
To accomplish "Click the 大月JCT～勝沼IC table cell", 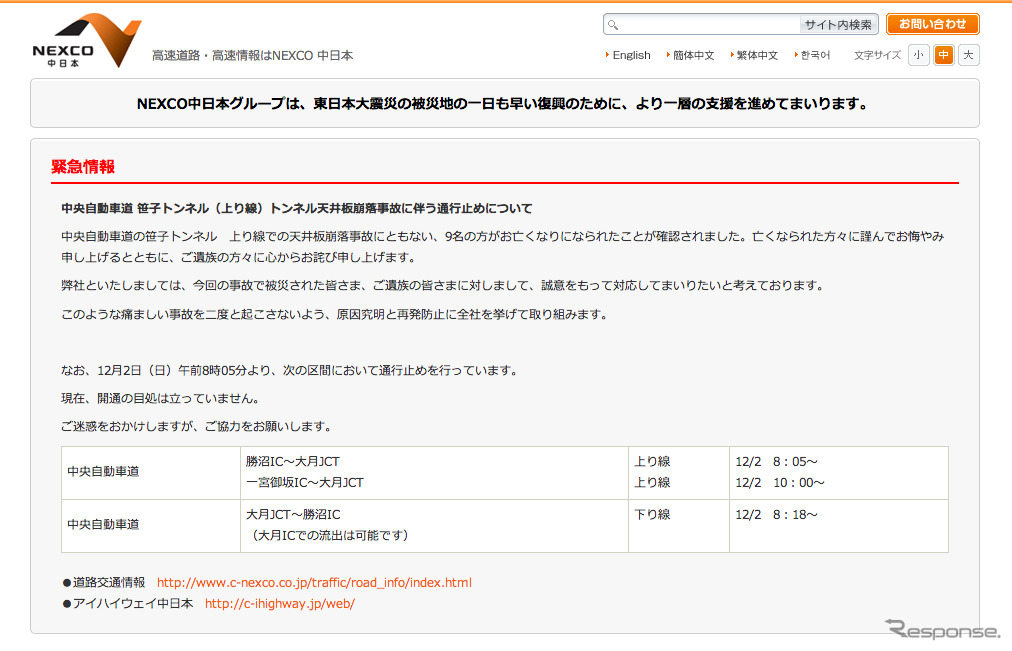I will [x=292, y=514].
